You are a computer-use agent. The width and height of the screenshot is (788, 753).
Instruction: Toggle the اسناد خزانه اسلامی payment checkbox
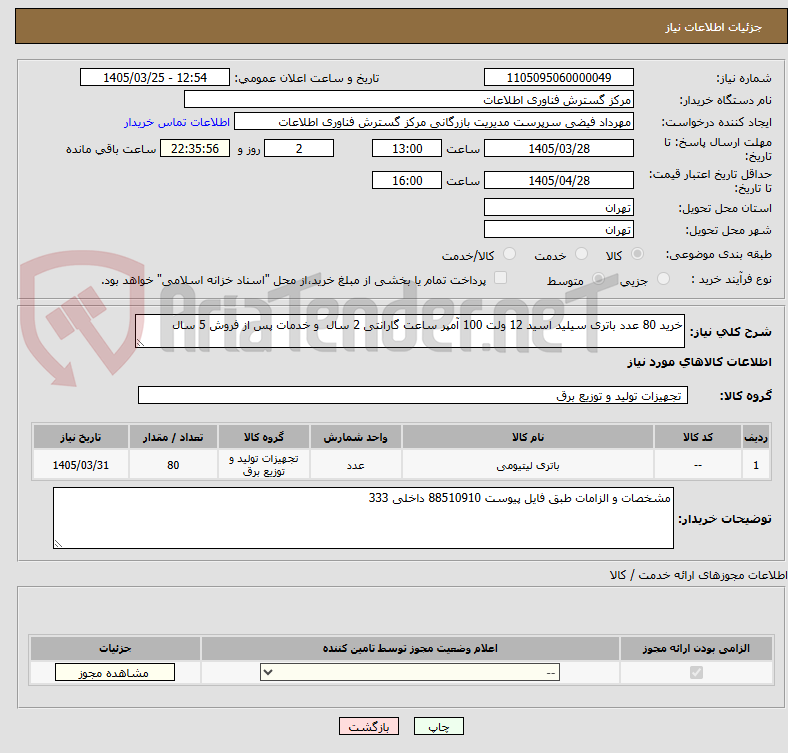click(x=501, y=278)
